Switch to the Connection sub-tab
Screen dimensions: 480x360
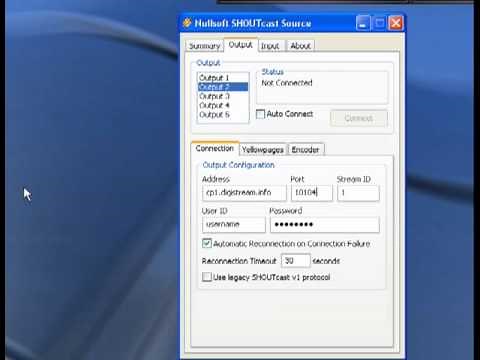pos(215,148)
